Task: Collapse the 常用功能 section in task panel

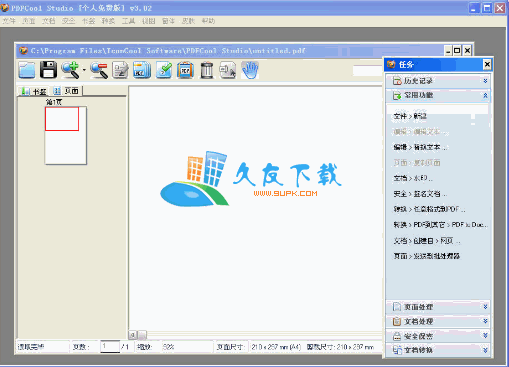Action: click(x=438, y=95)
